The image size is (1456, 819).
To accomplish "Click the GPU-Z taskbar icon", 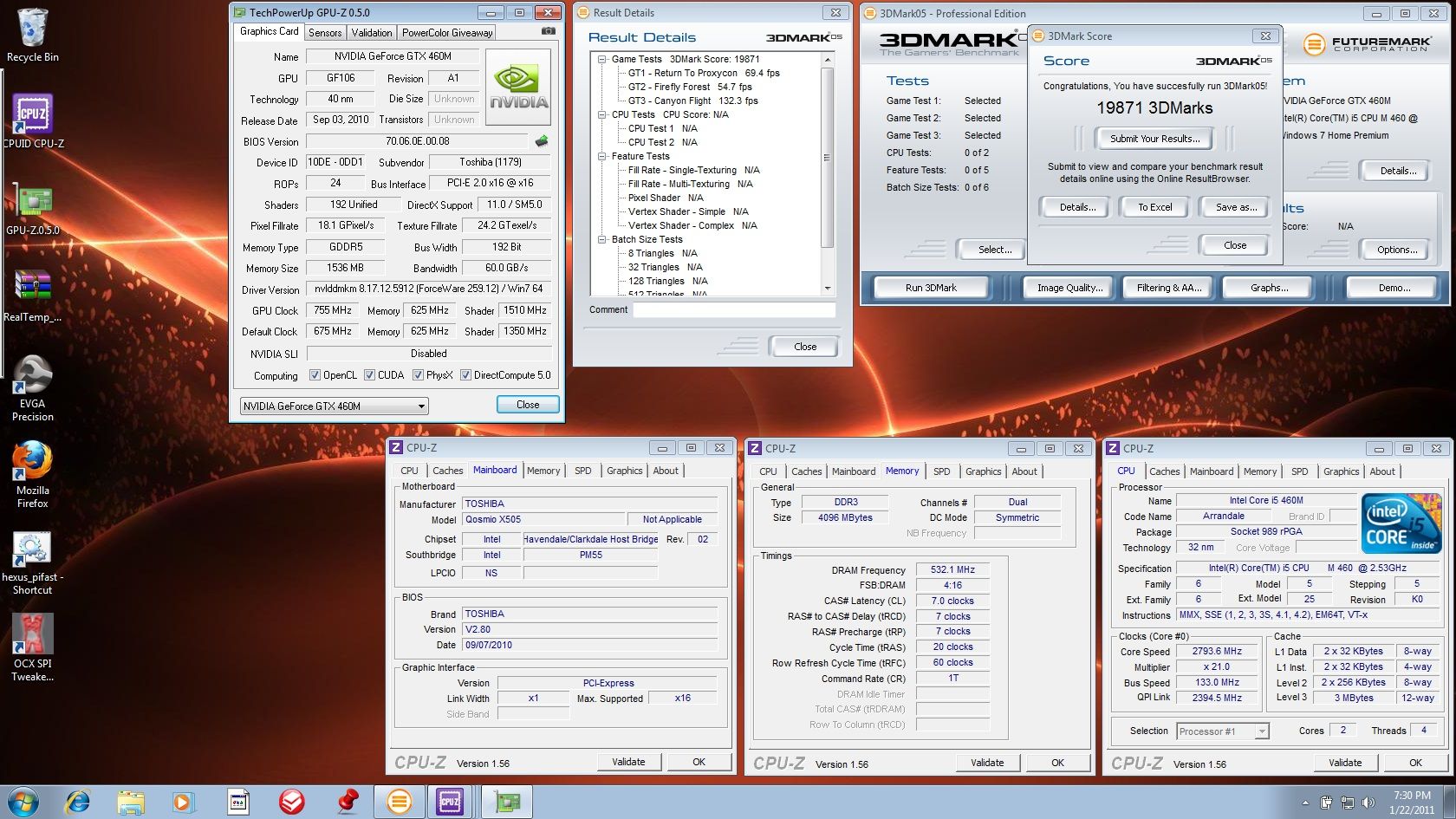I will point(507,802).
